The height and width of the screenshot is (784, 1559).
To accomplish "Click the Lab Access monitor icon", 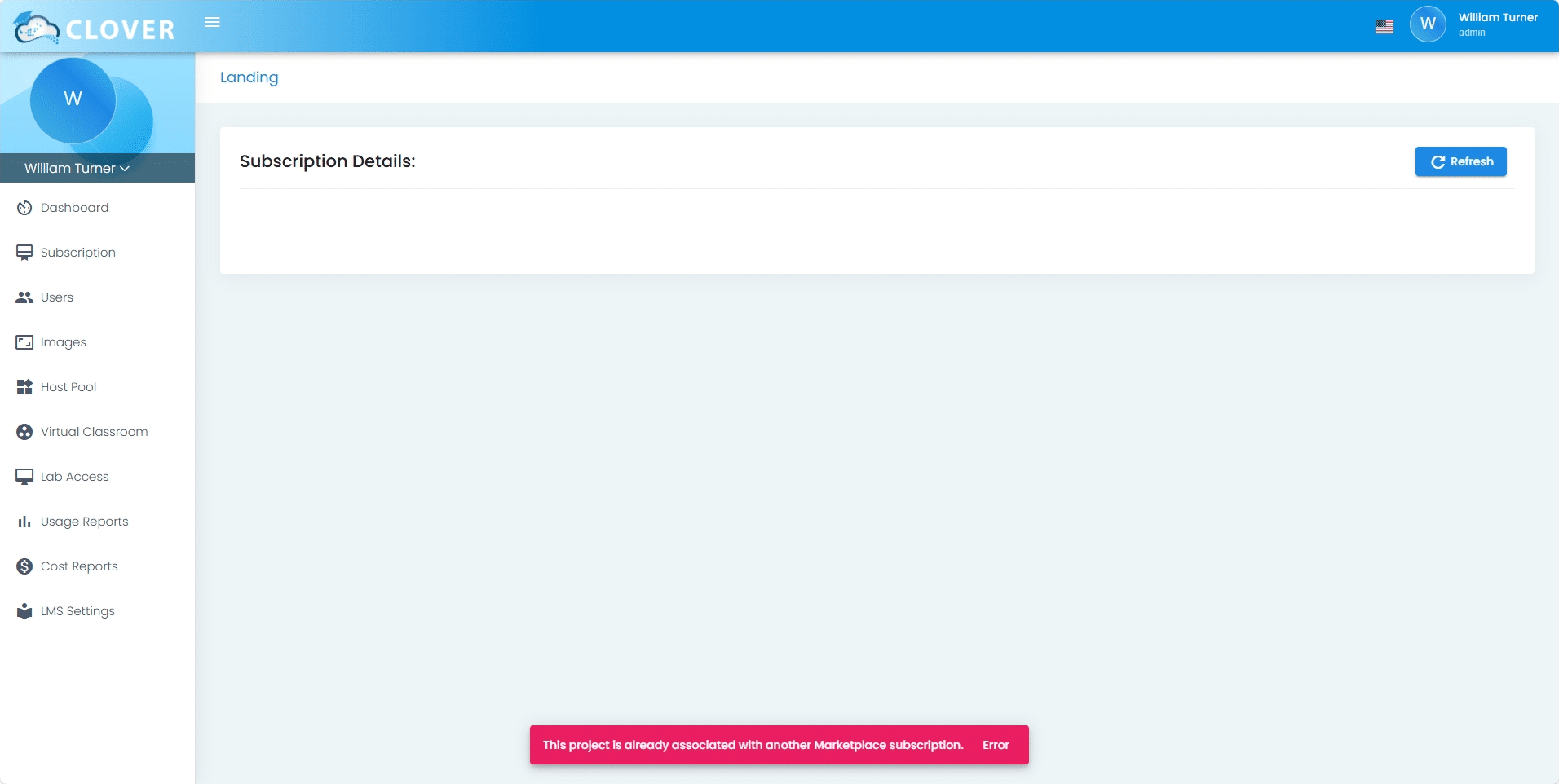I will [24, 477].
